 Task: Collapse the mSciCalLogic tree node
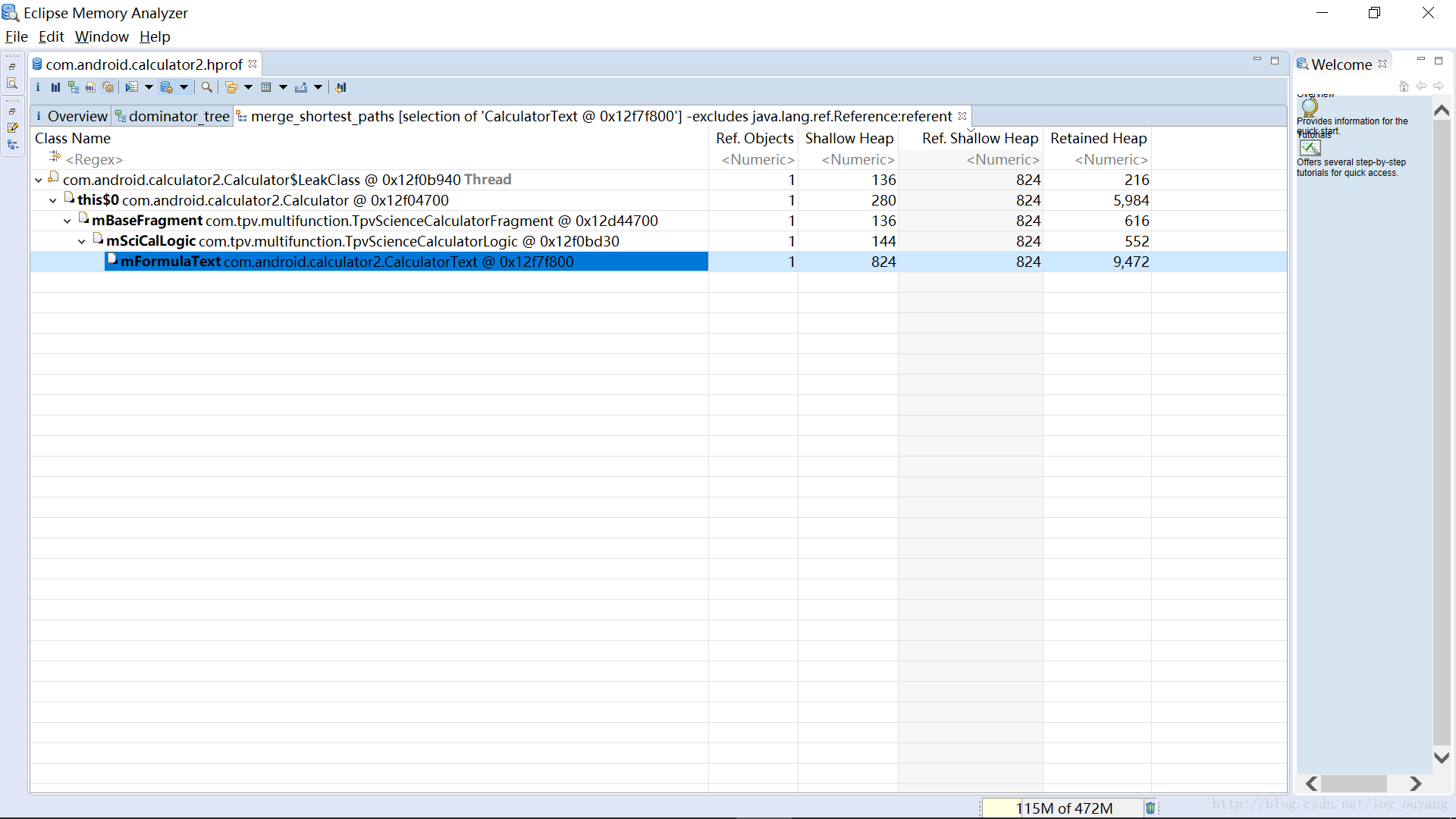82,242
